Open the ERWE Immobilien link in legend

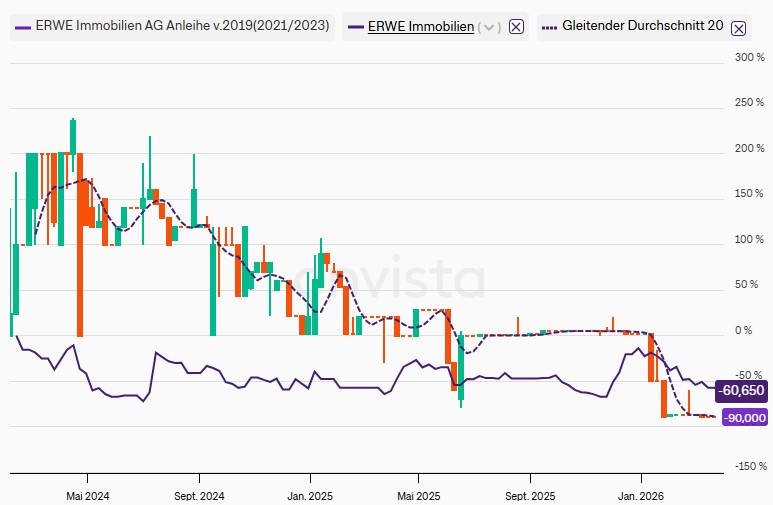pyautogui.click(x=421, y=26)
